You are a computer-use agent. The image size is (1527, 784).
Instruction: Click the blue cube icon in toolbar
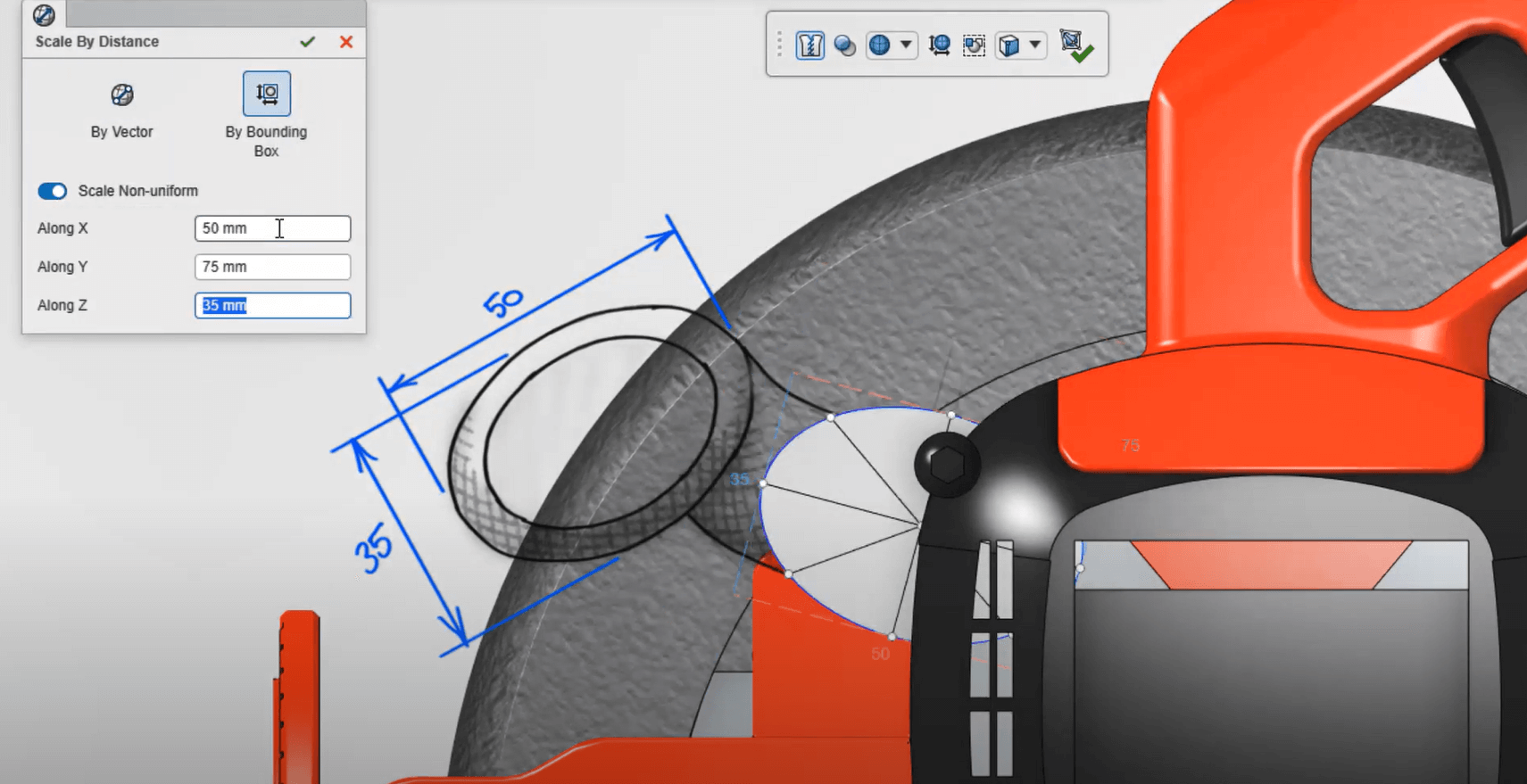1008,45
